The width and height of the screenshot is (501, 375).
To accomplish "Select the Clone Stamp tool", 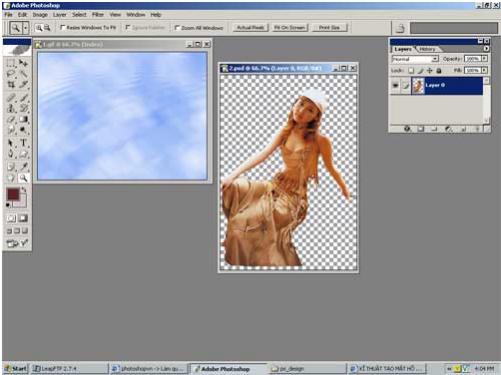I will tap(11, 108).
